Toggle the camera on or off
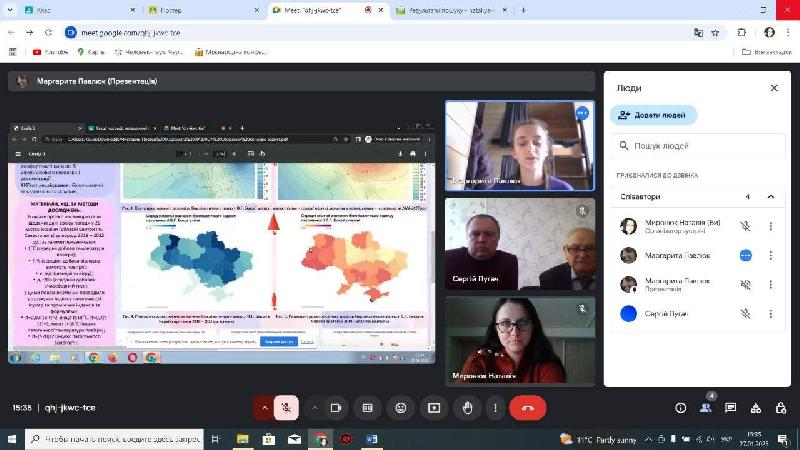The image size is (800, 450). tap(336, 408)
